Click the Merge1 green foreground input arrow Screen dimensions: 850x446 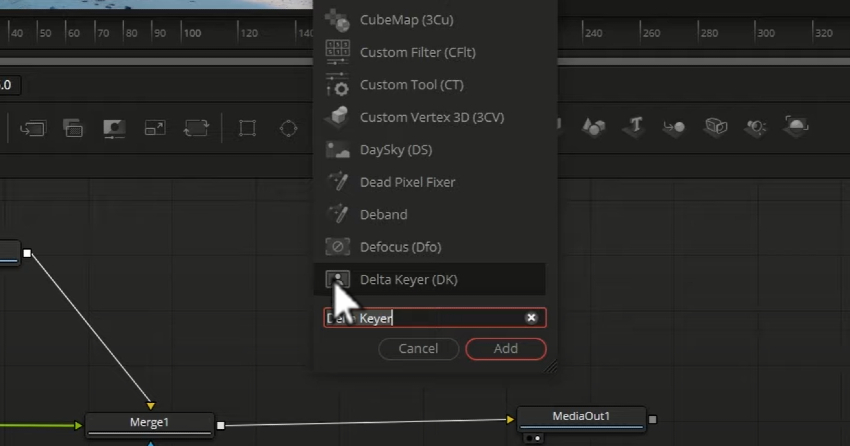(78, 426)
